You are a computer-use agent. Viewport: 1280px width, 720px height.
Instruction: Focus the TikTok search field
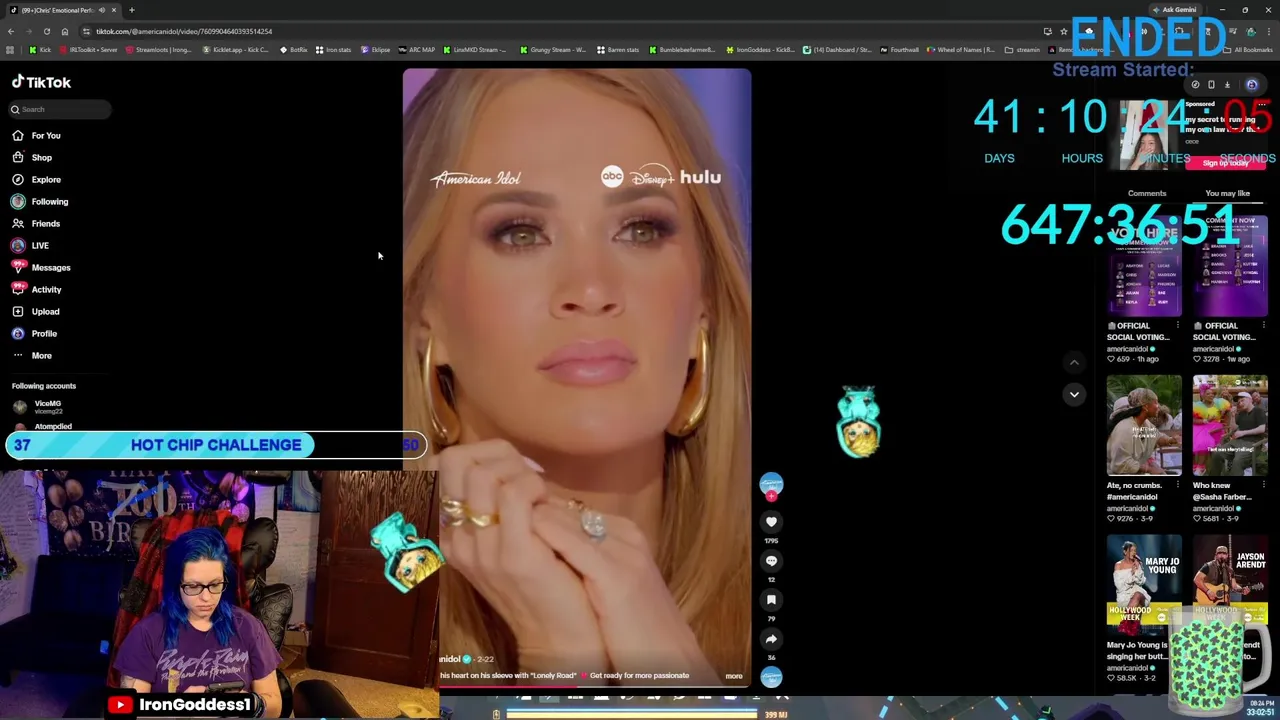pyautogui.click(x=60, y=109)
